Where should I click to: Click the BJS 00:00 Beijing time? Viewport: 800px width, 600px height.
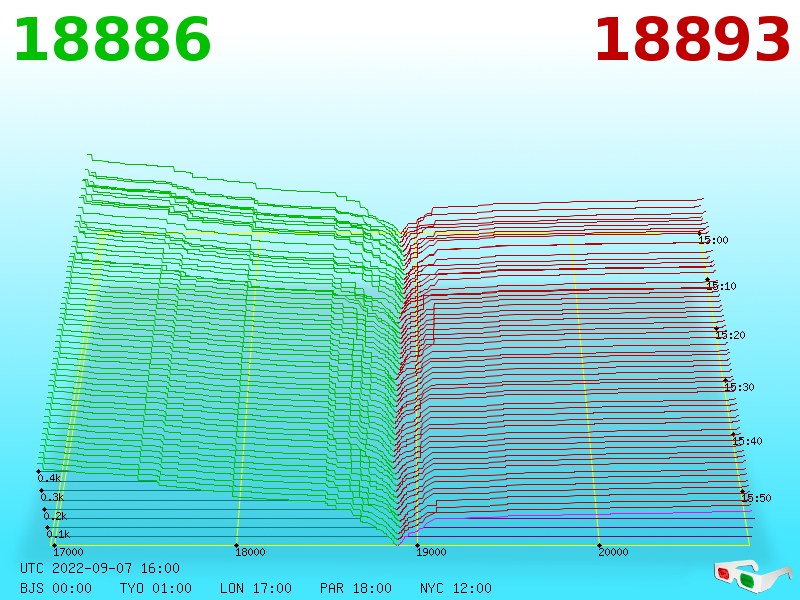[56, 588]
